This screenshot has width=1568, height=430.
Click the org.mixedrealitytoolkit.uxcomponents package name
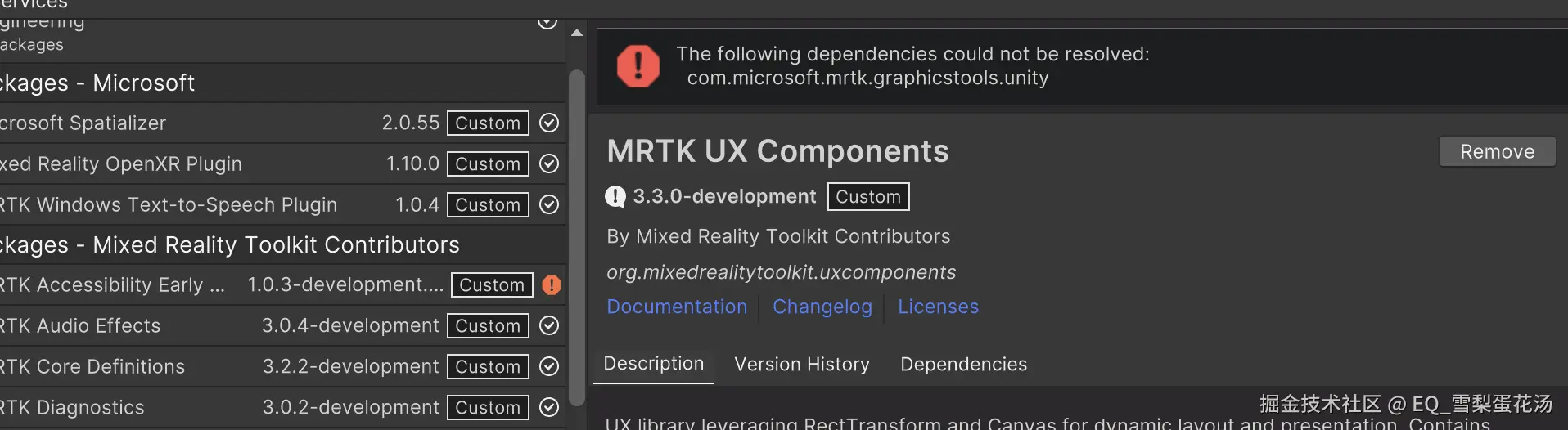(x=781, y=272)
